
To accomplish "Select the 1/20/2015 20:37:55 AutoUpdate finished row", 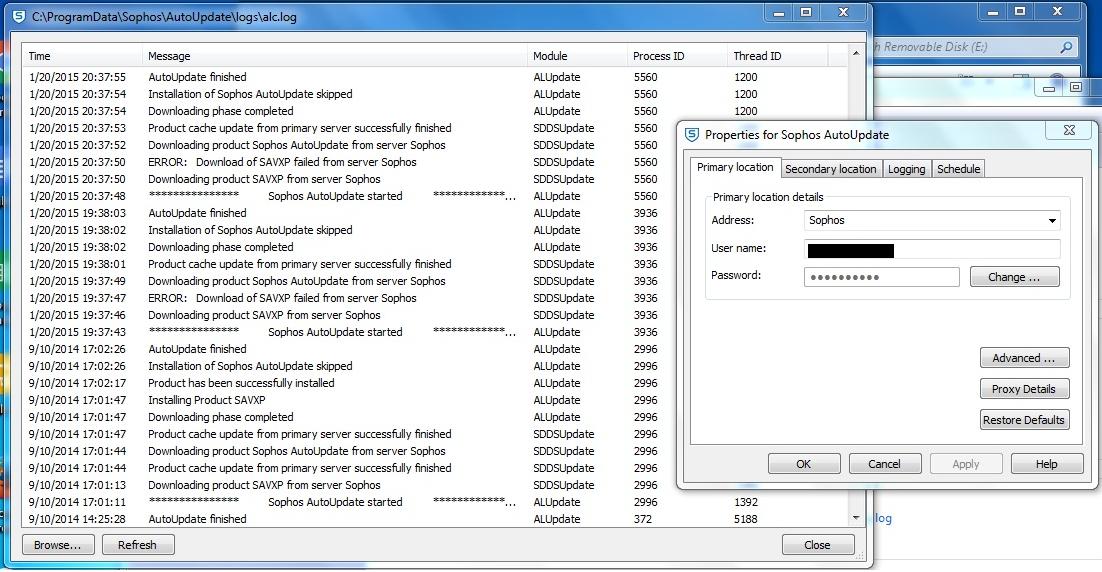I will pos(435,77).
